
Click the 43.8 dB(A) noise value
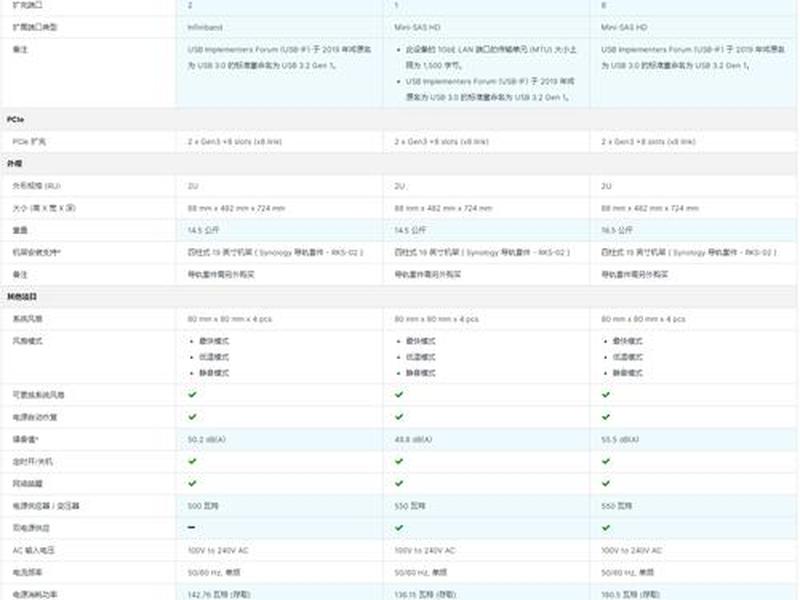pyautogui.click(x=413, y=439)
